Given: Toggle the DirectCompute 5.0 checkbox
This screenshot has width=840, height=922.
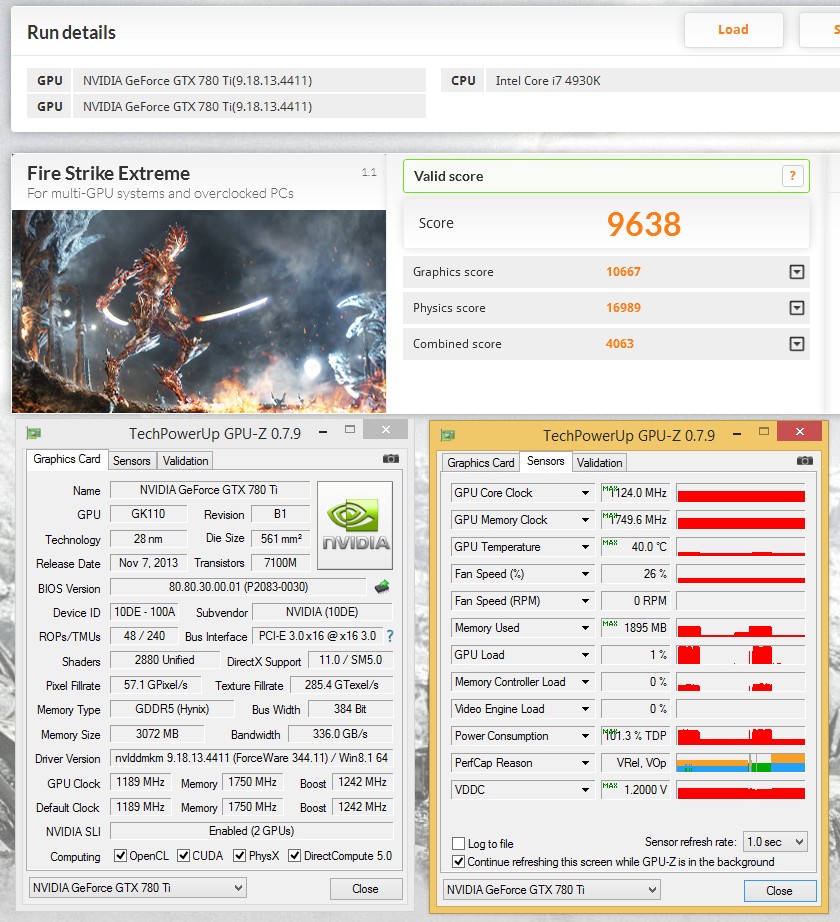Looking at the screenshot, I should point(294,856).
